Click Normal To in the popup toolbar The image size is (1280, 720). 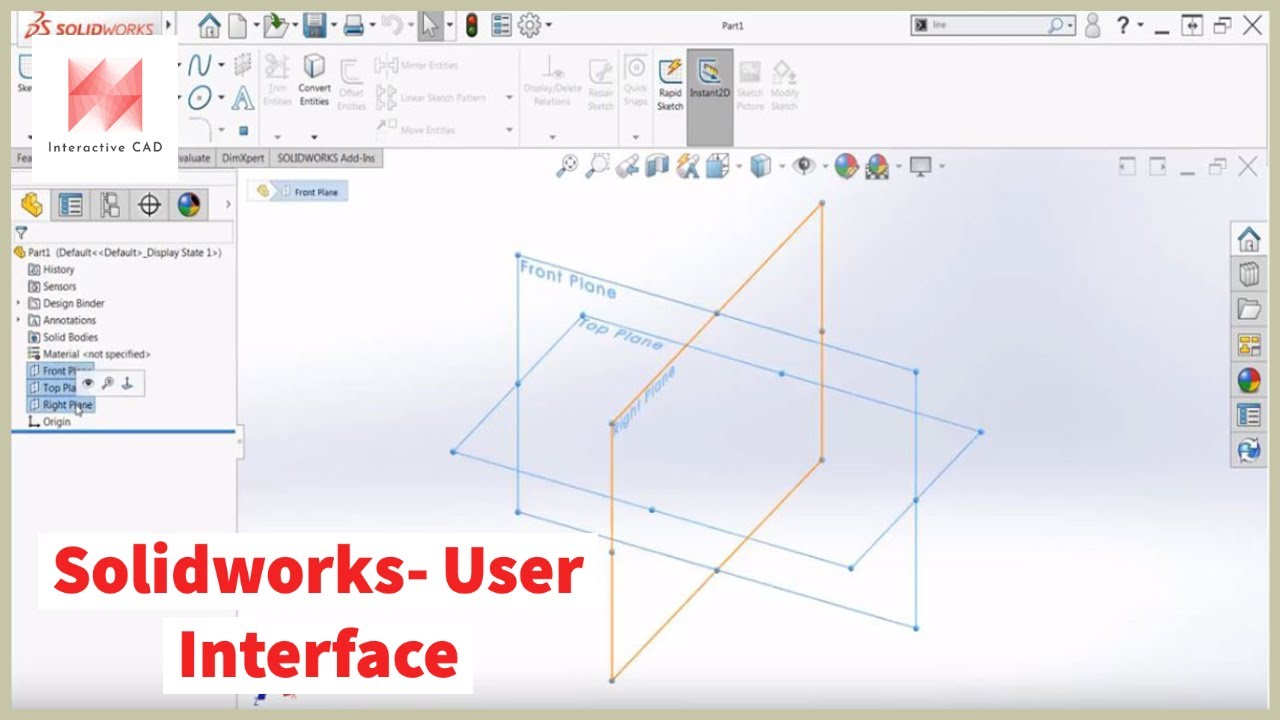[127, 383]
